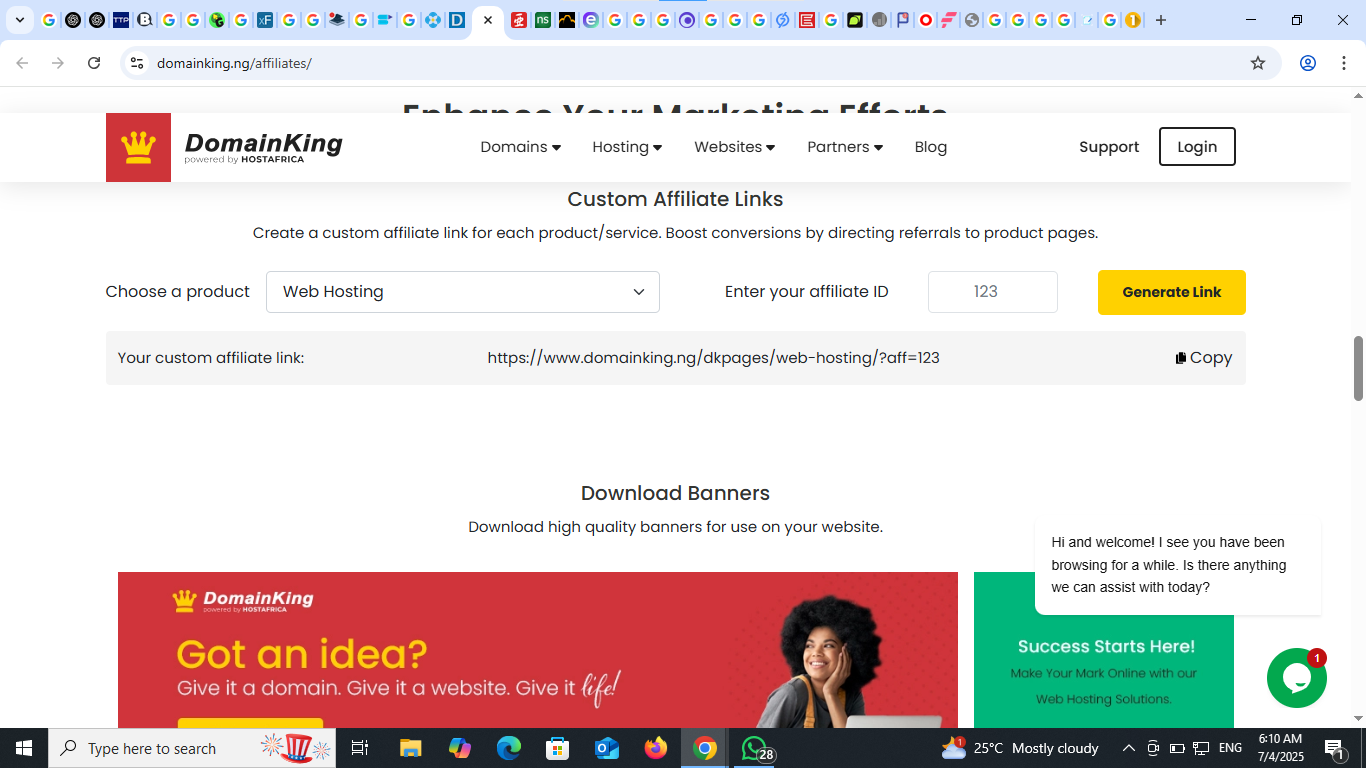Expand the Partners menu
Image resolution: width=1366 pixels, height=768 pixels.
point(845,147)
